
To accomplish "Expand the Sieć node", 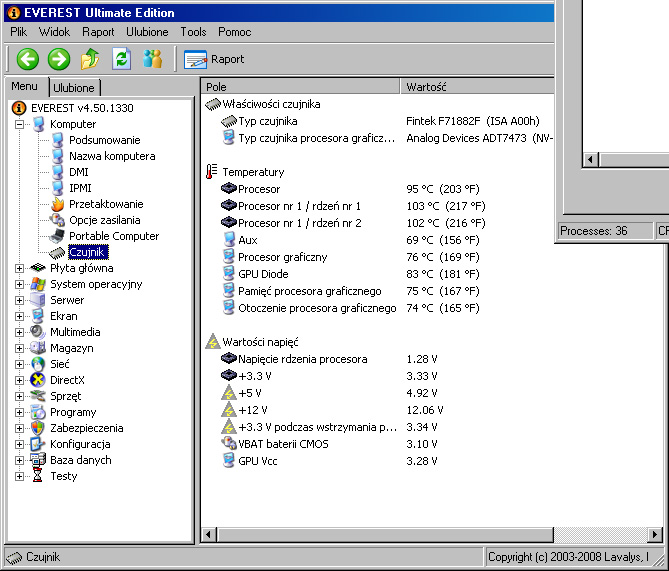I will click(19, 364).
